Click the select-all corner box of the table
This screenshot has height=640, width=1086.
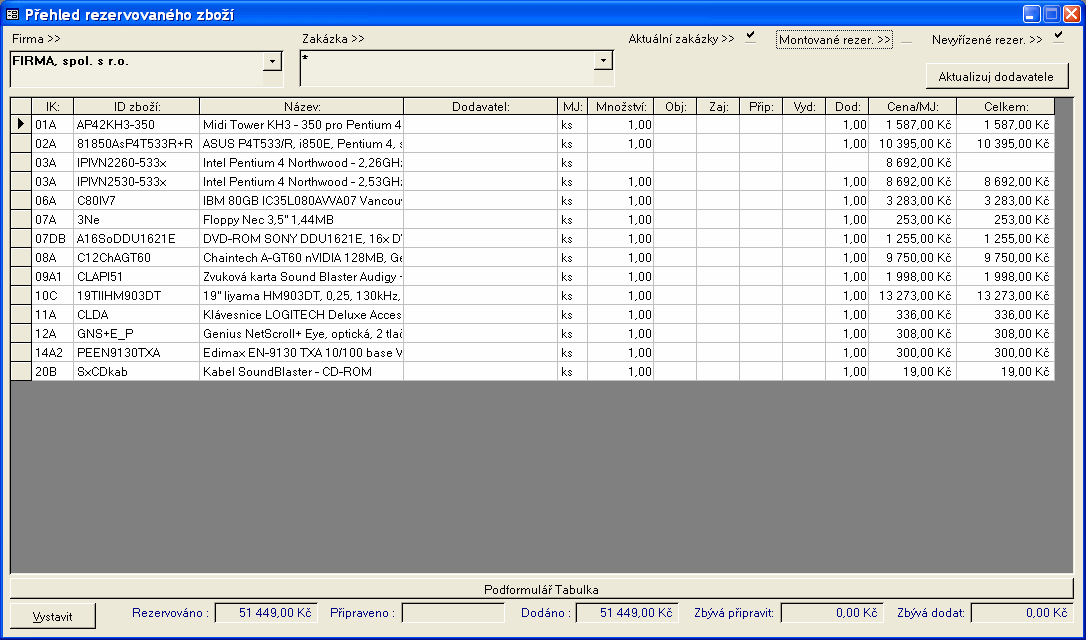click(21, 106)
